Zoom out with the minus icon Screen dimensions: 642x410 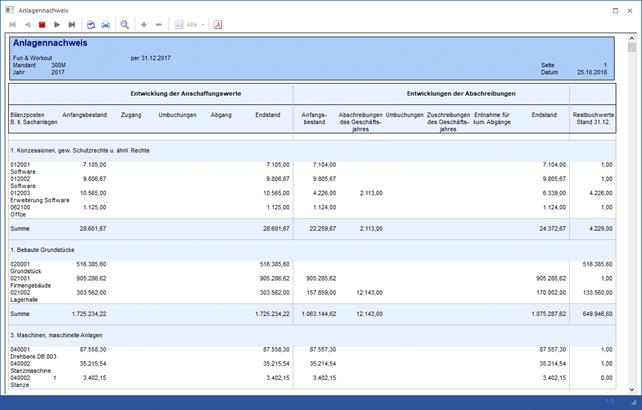(x=160, y=24)
